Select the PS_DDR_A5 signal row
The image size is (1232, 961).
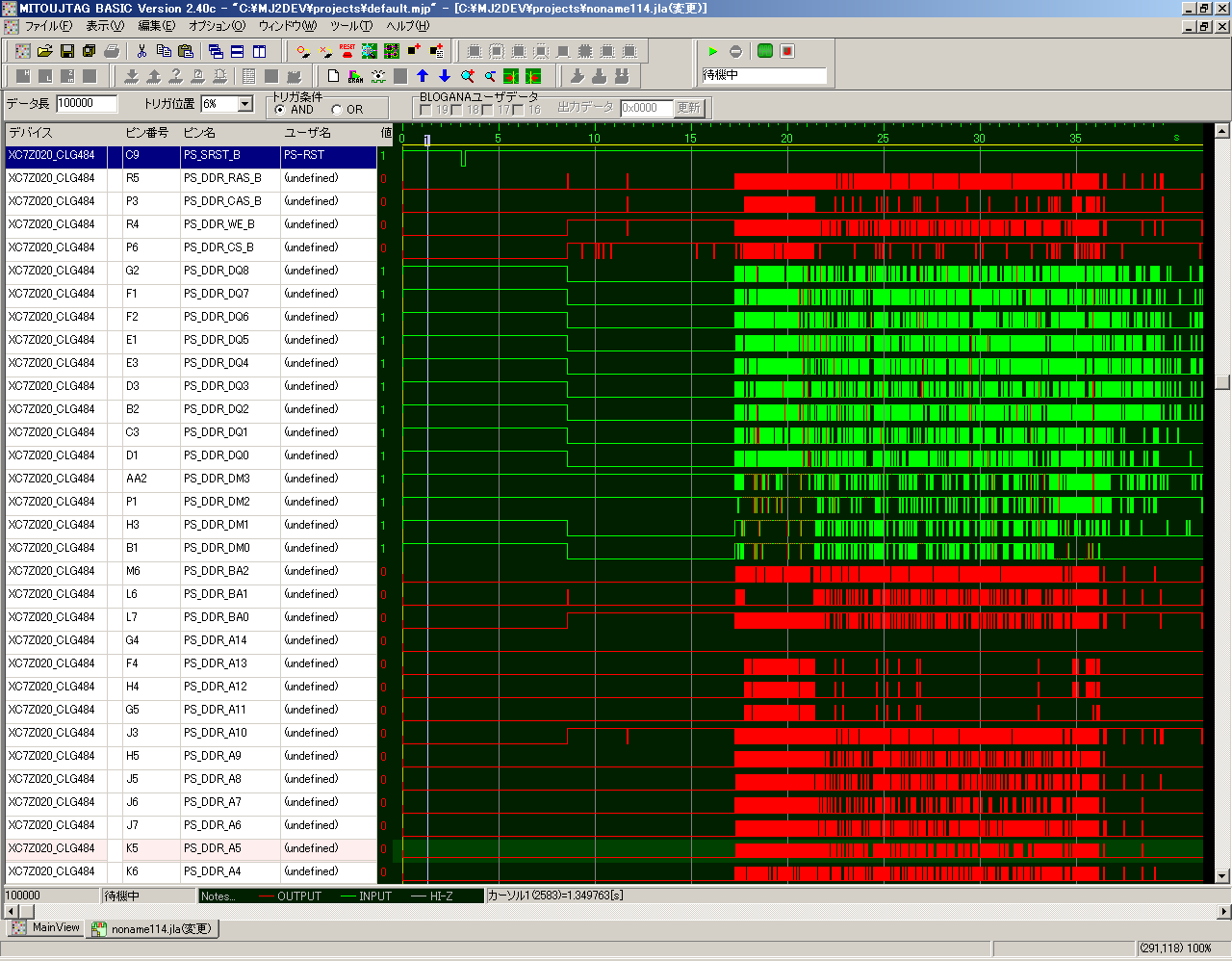coord(212,848)
